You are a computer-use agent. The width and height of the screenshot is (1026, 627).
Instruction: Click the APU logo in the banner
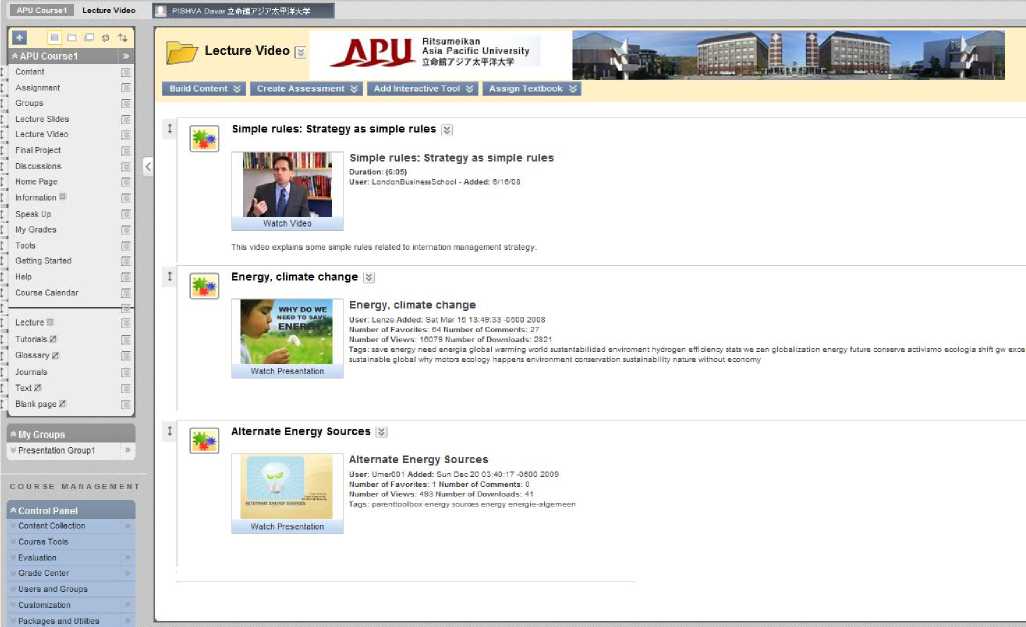374,52
